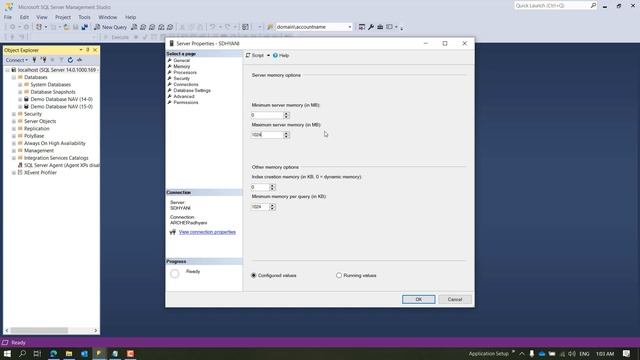Select Demo Database NAV (15-0) in the tree
The image size is (640, 360).
61,107
